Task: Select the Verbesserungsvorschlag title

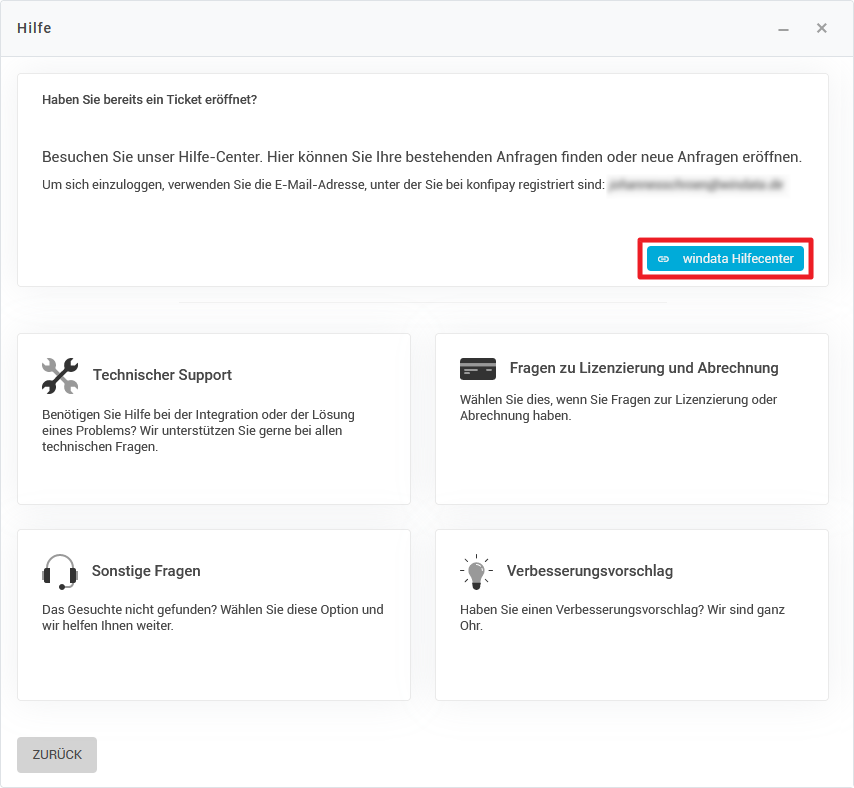Action: tap(589, 571)
